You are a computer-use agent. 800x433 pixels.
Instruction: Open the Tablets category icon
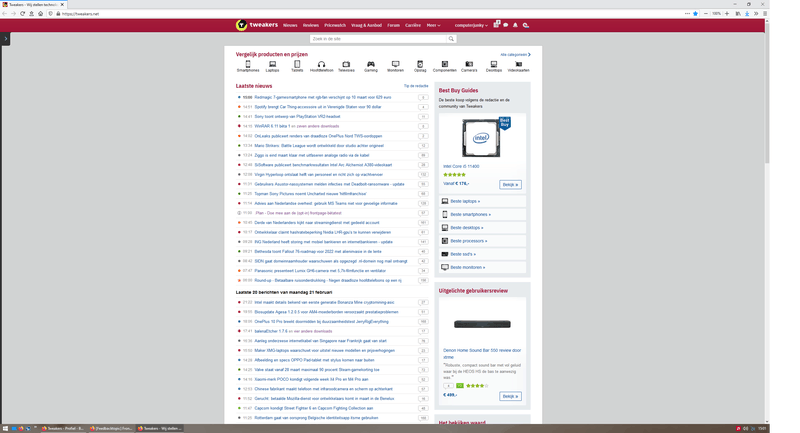coord(297,66)
